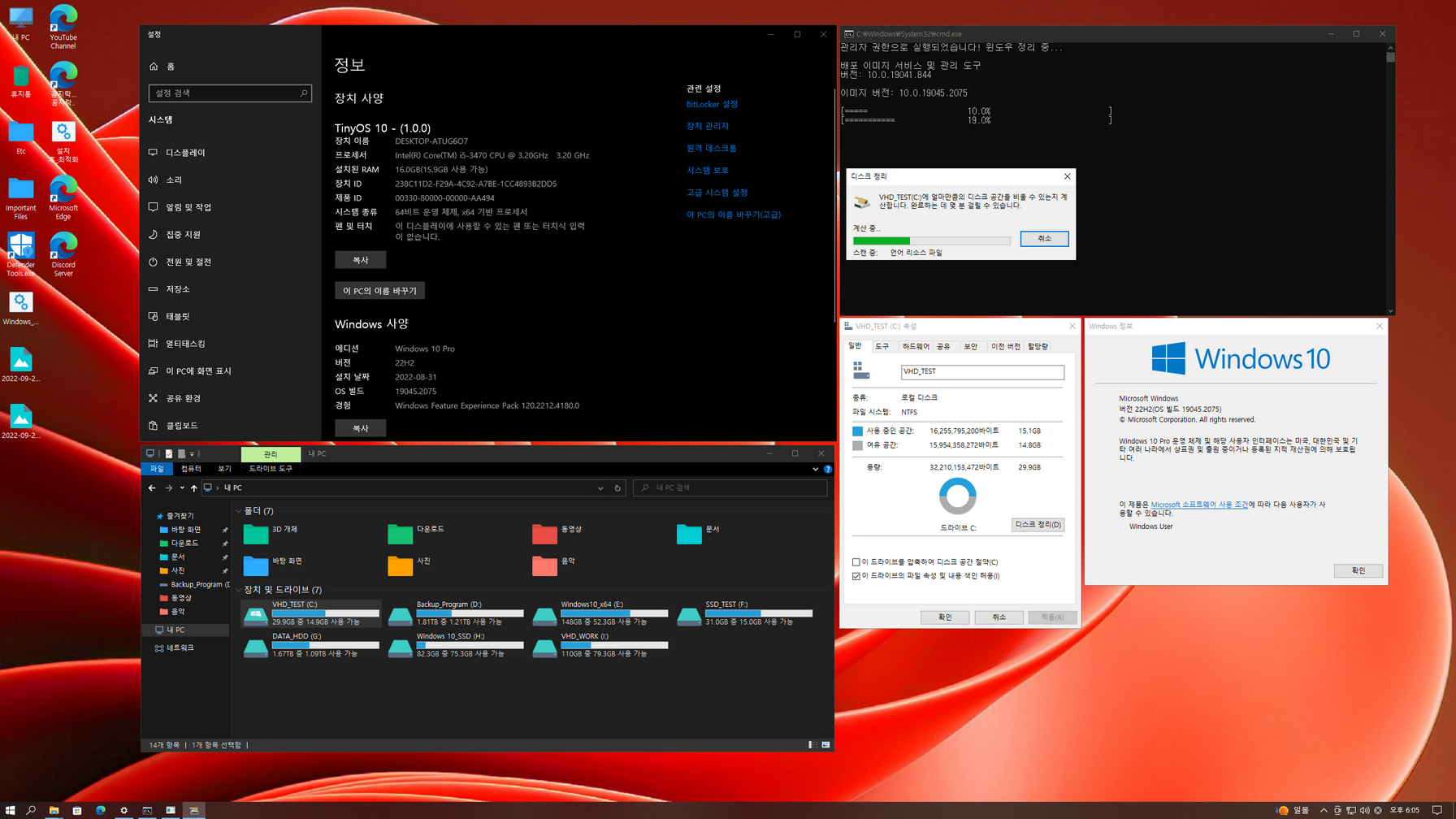Click the 장치 관리자 link in Settings
1456x819 pixels.
click(x=708, y=126)
